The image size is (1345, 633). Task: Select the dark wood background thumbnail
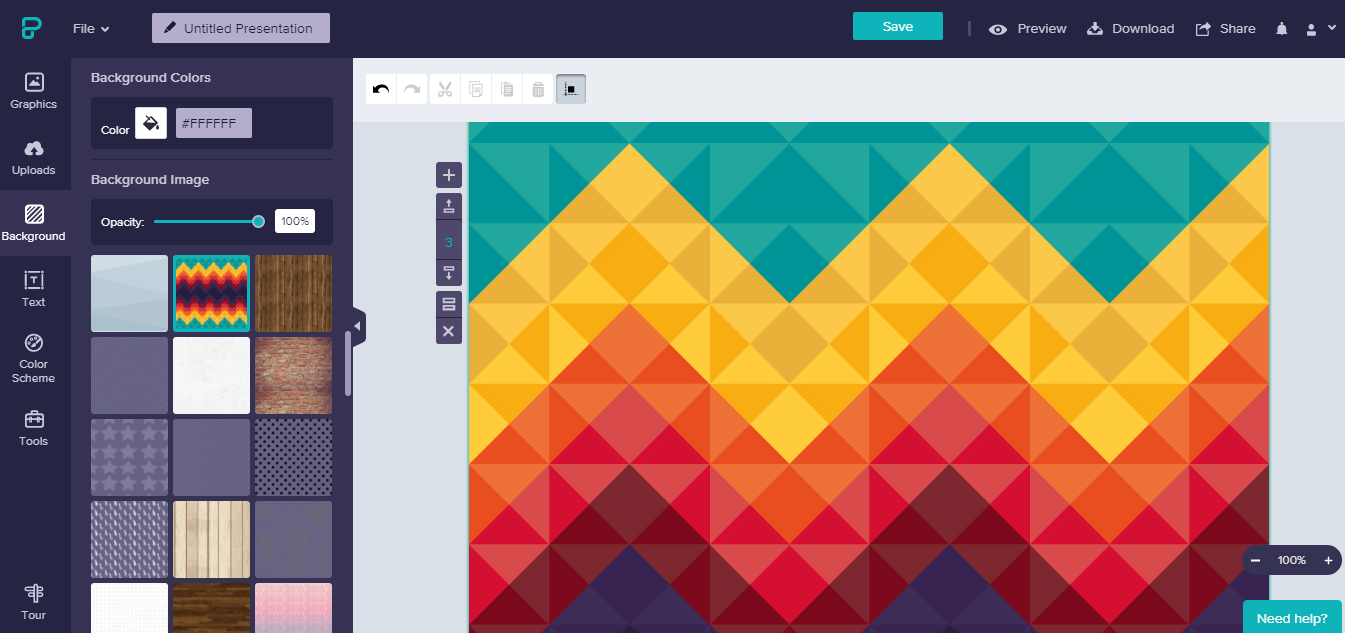pyautogui.click(x=294, y=293)
